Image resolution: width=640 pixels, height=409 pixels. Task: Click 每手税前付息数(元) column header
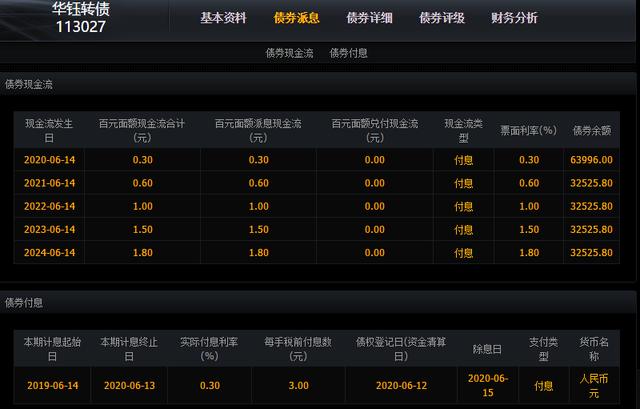click(298, 349)
